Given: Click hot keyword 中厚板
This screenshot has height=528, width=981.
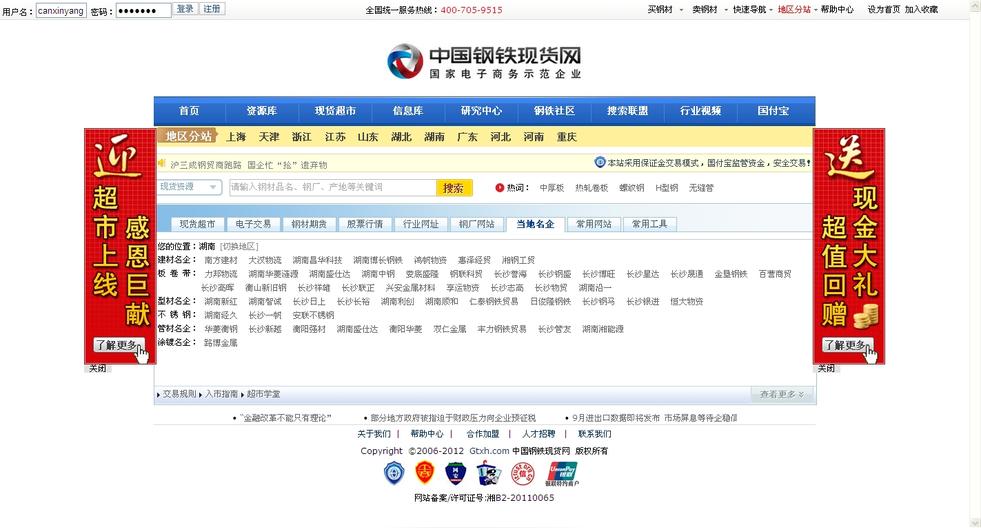Looking at the screenshot, I should coord(552,188).
